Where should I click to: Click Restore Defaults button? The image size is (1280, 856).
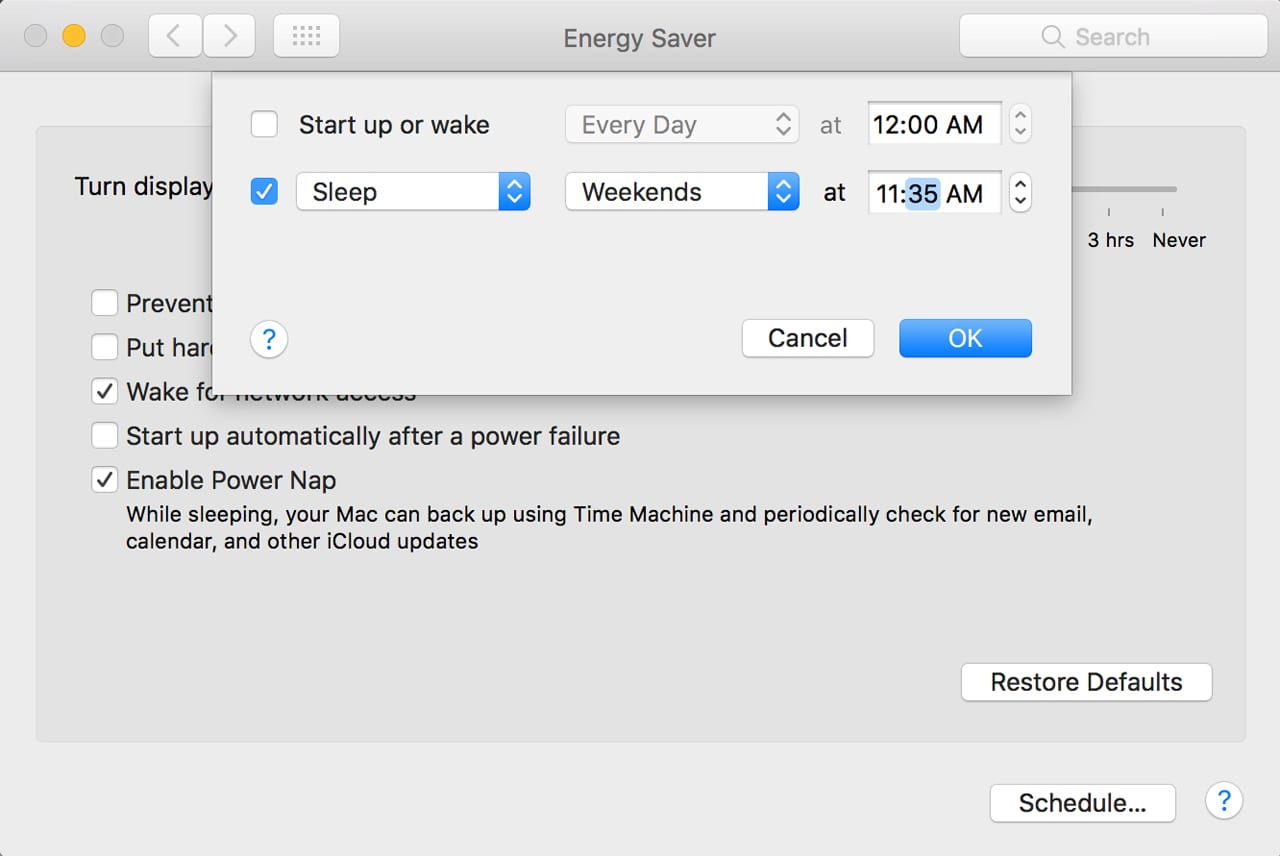pos(1086,682)
